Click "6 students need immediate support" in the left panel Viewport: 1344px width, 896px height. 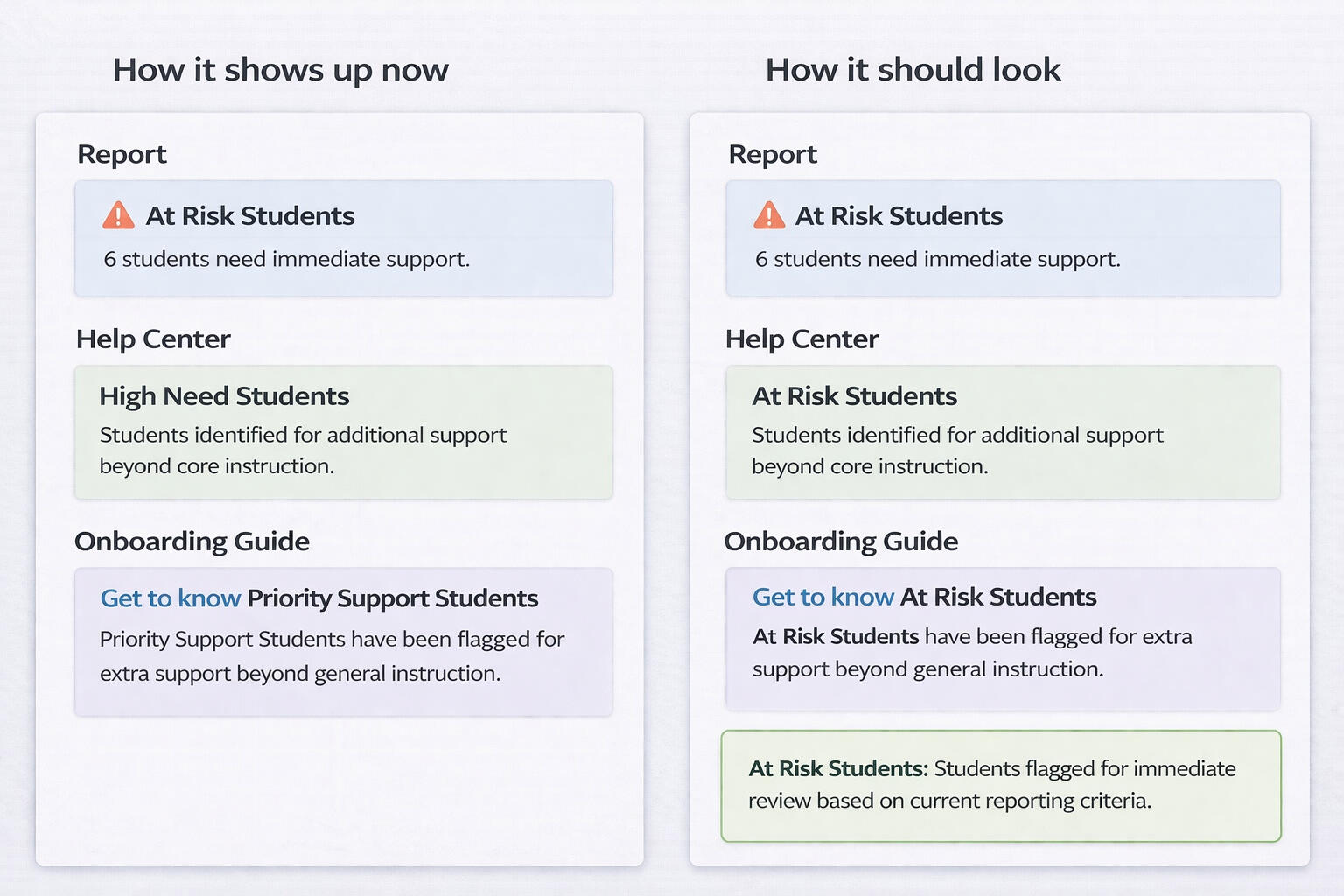(x=286, y=260)
